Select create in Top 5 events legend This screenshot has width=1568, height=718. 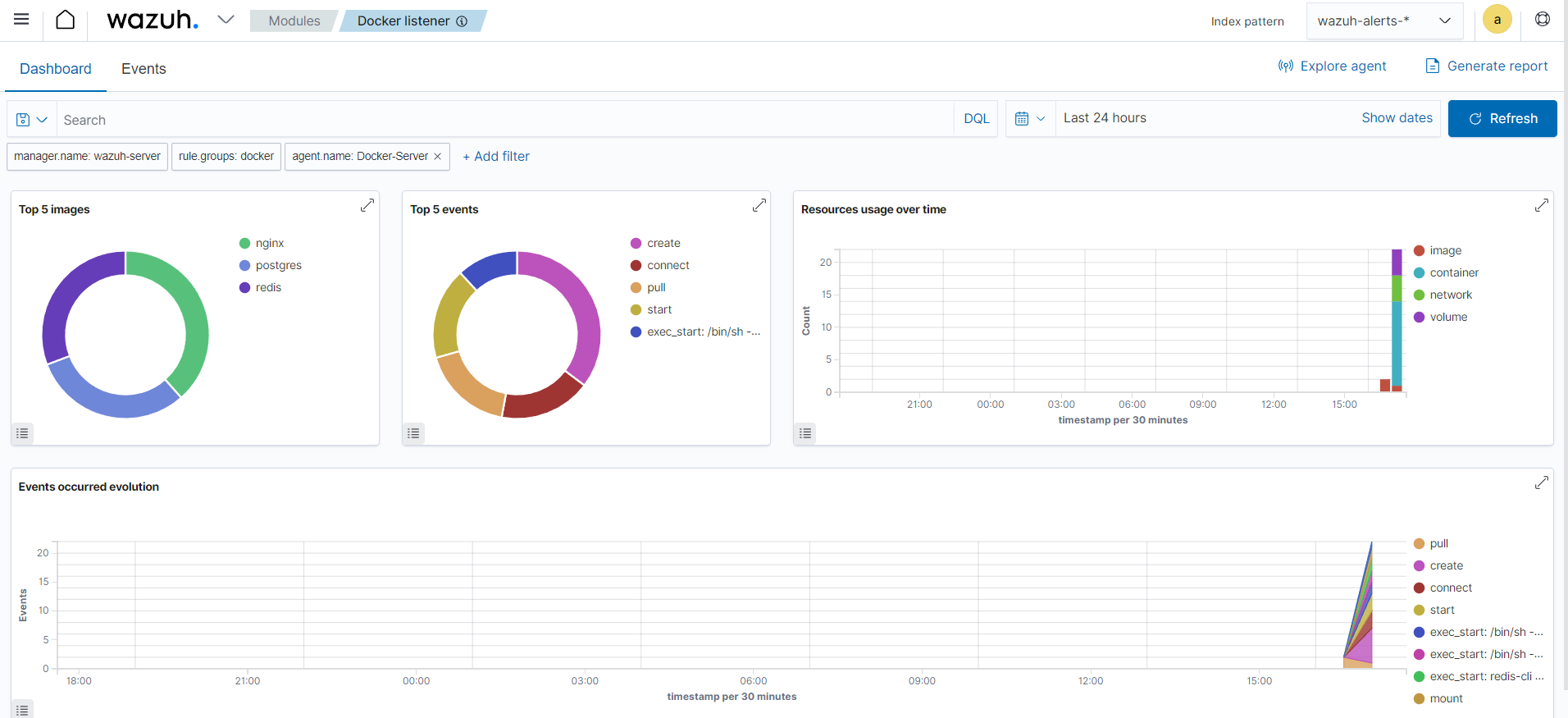point(655,244)
